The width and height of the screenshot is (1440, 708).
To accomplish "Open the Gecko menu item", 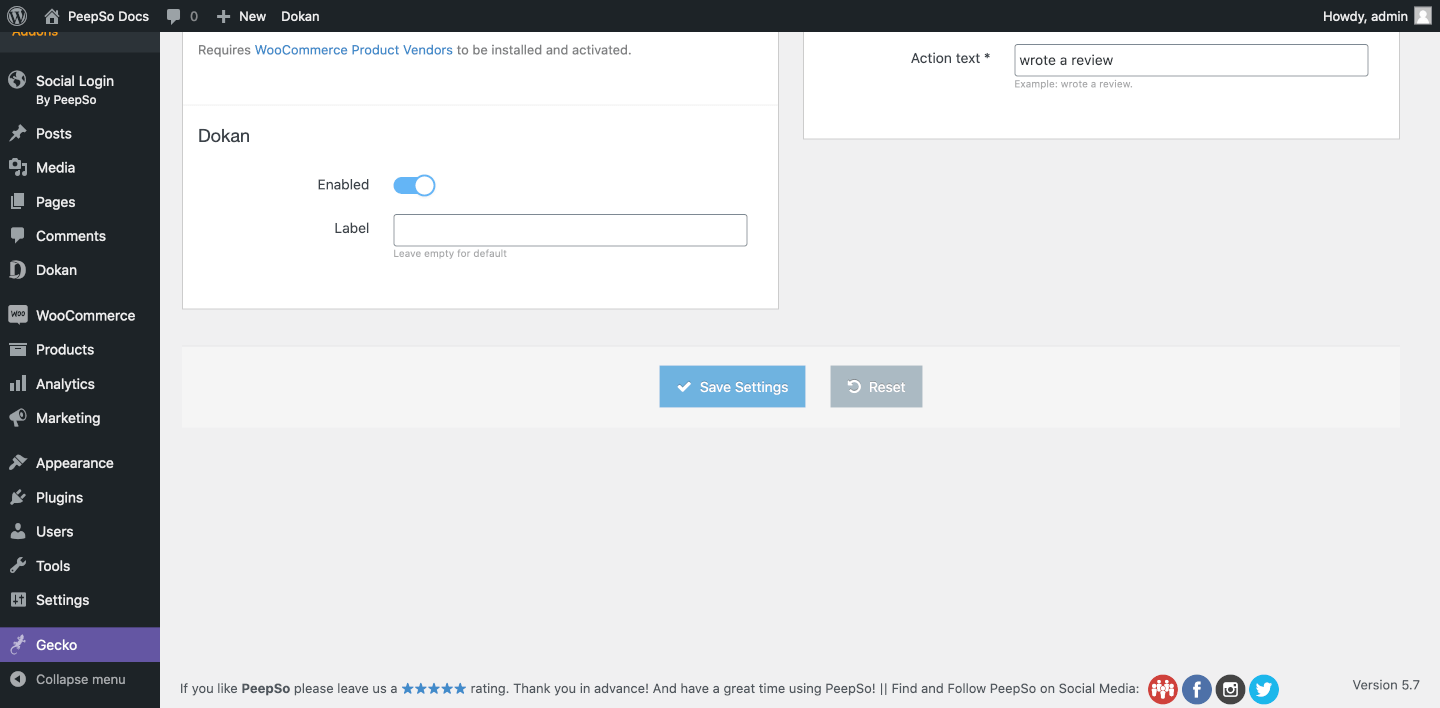I will [x=80, y=645].
